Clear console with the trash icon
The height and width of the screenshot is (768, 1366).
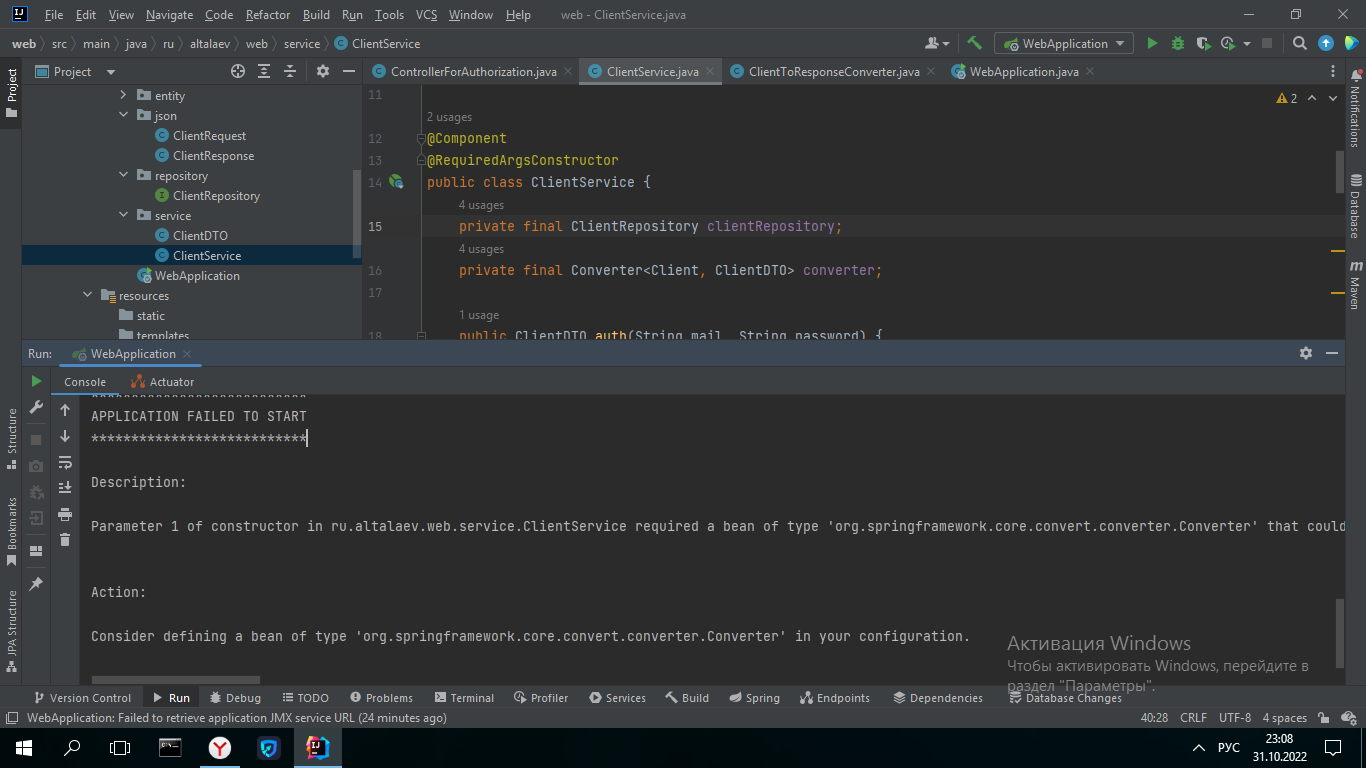click(65, 540)
